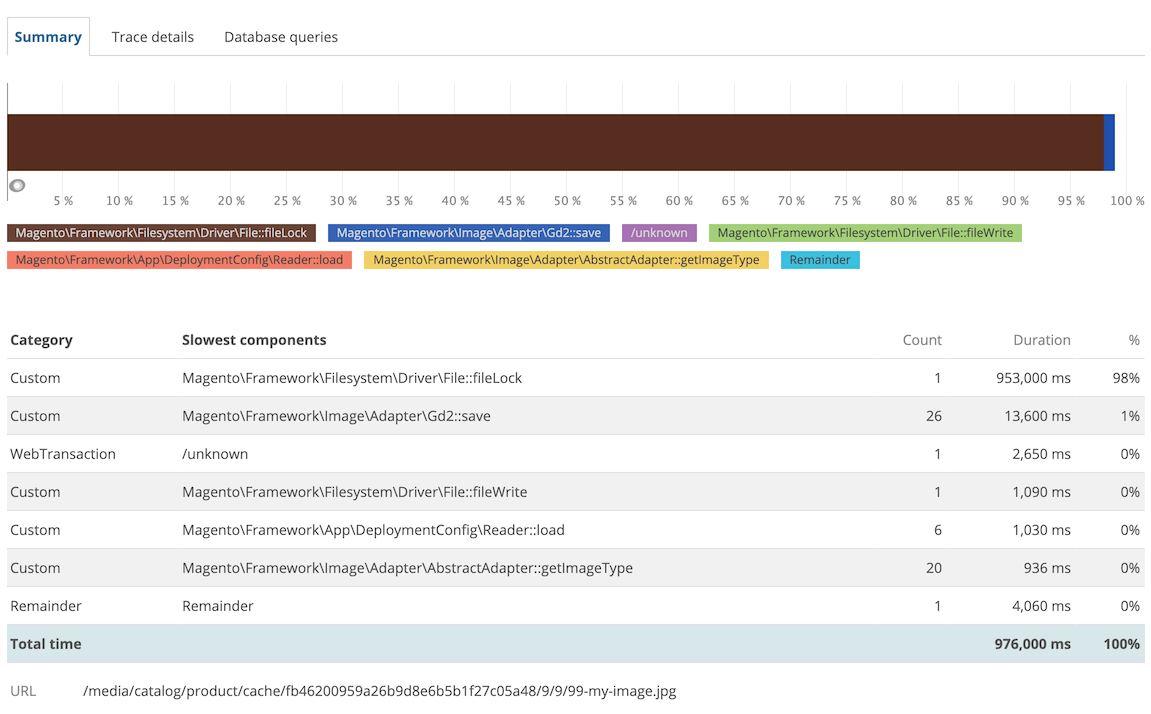1151x714 pixels.
Task: Click the 50 % axis label
Action: (567, 201)
